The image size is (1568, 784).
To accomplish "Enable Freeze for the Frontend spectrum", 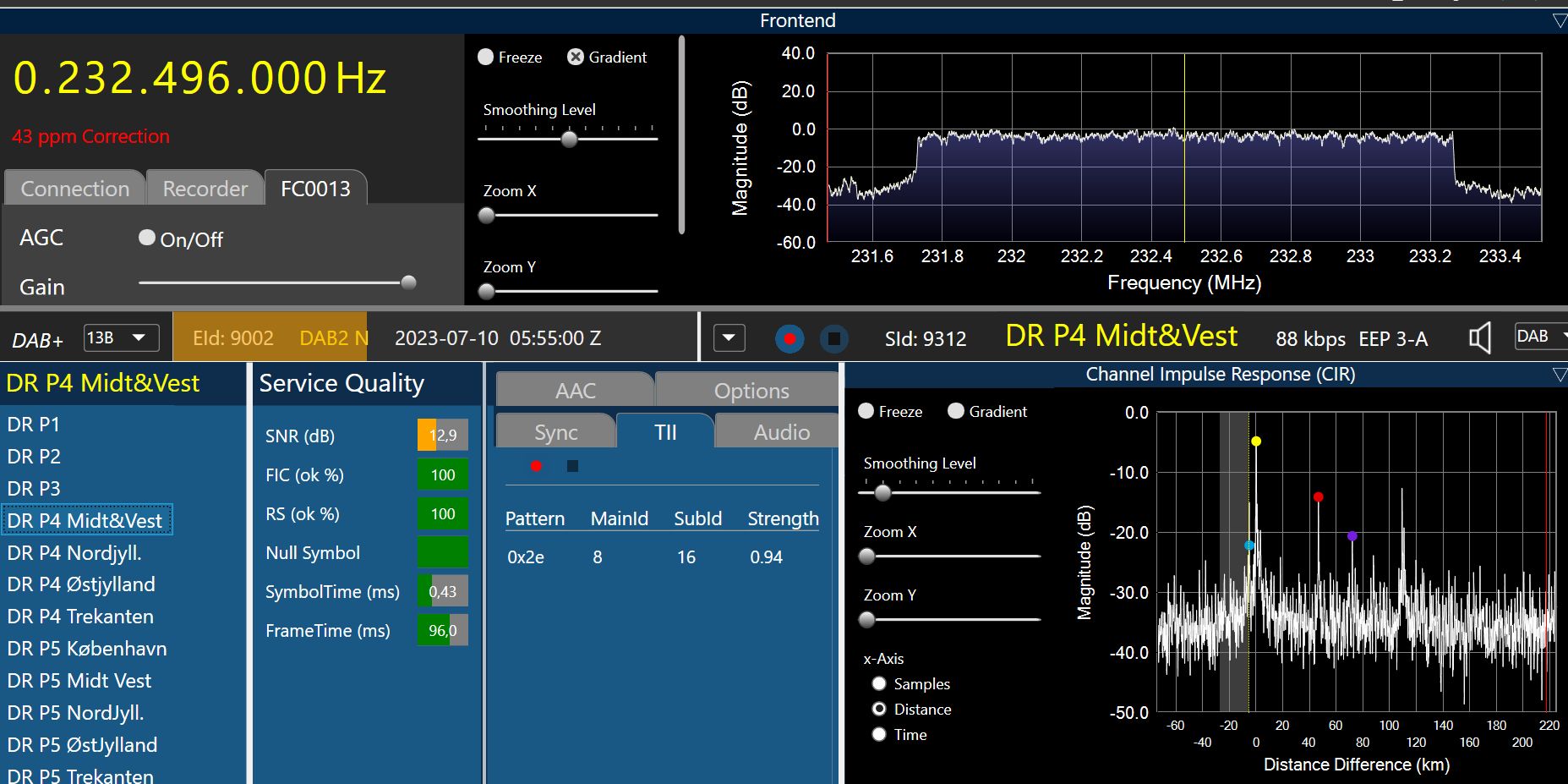I will click(x=486, y=58).
